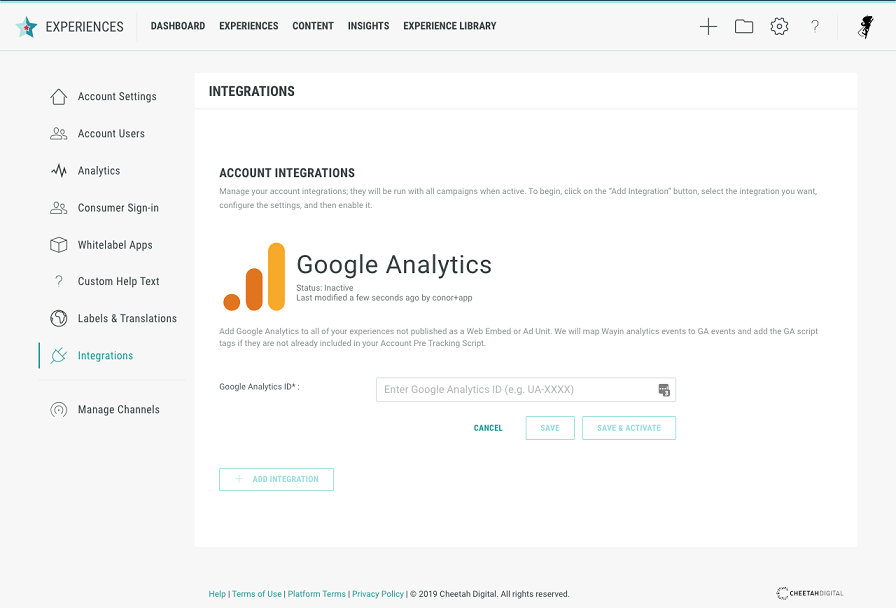896x608 pixels.
Task: Click the icon inside Analytics ID field
Action: (x=663, y=390)
